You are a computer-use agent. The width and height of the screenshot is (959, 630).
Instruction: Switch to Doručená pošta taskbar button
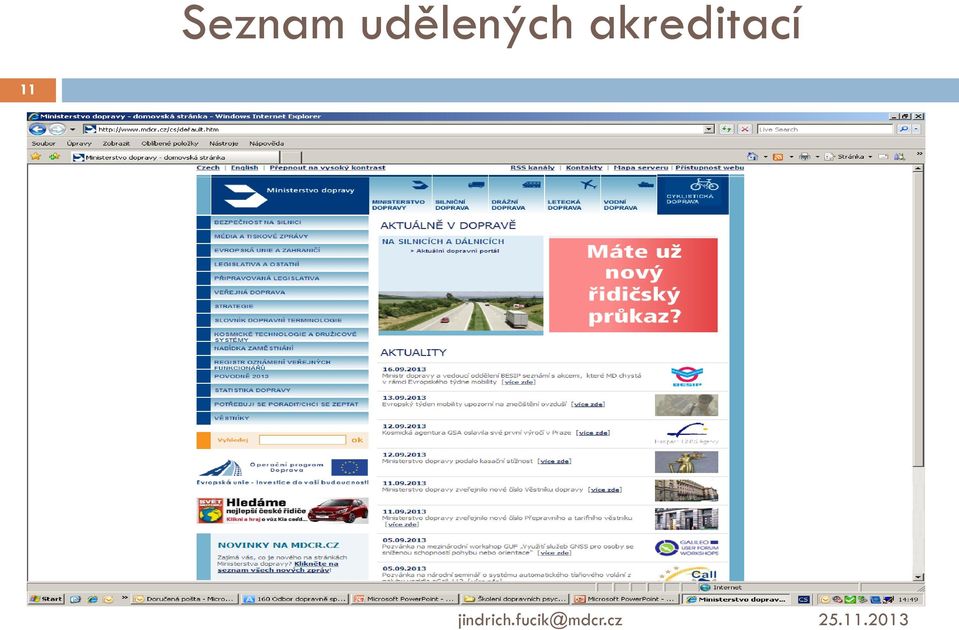[x=184, y=599]
